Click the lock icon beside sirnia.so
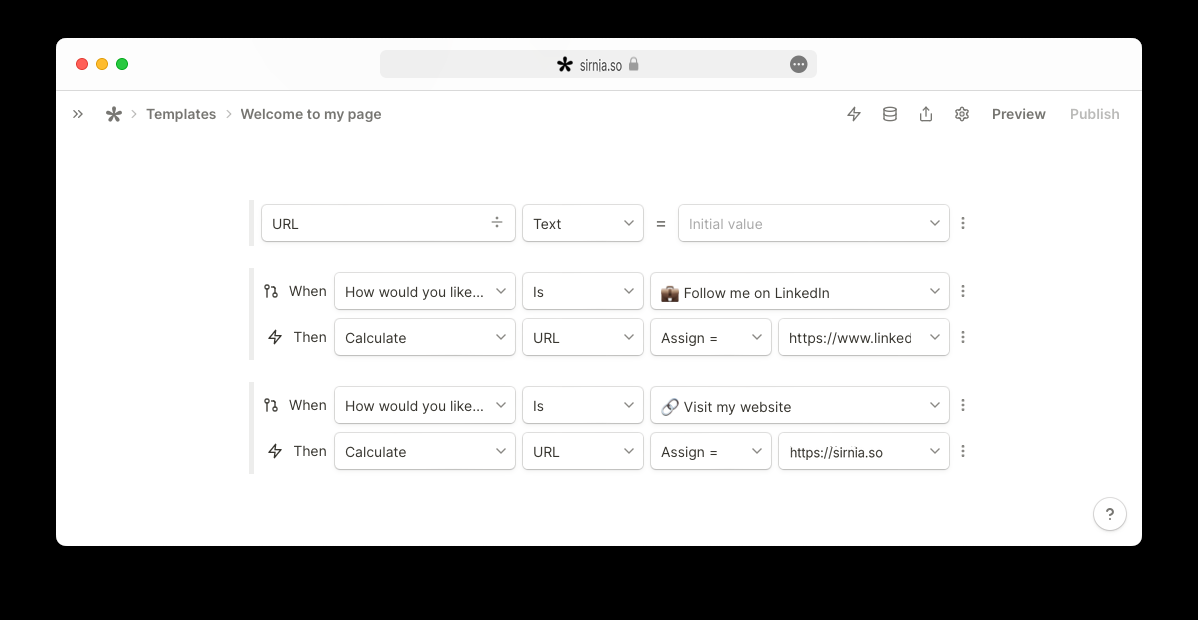The width and height of the screenshot is (1198, 620). point(633,64)
